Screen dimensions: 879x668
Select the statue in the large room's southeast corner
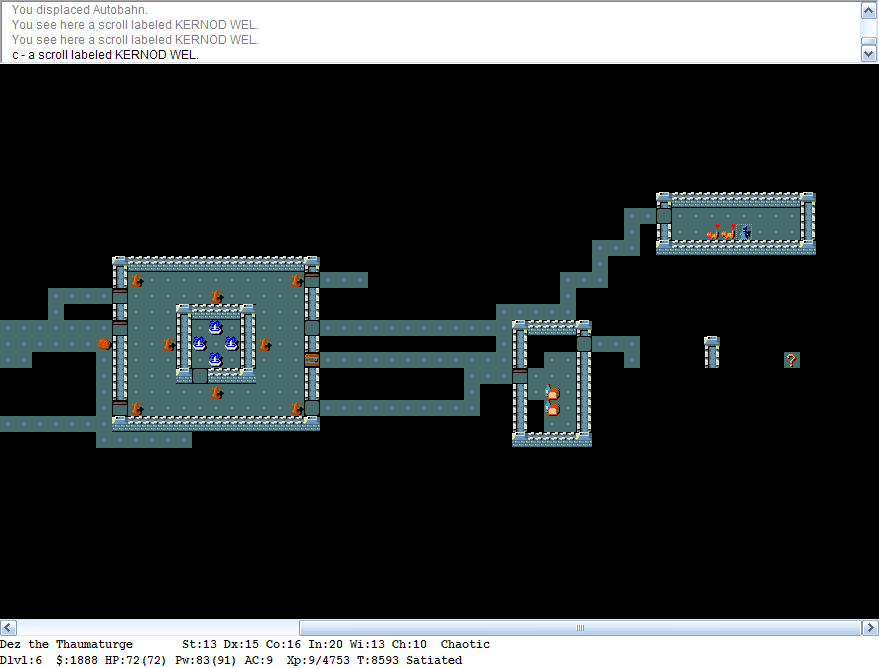point(296,407)
